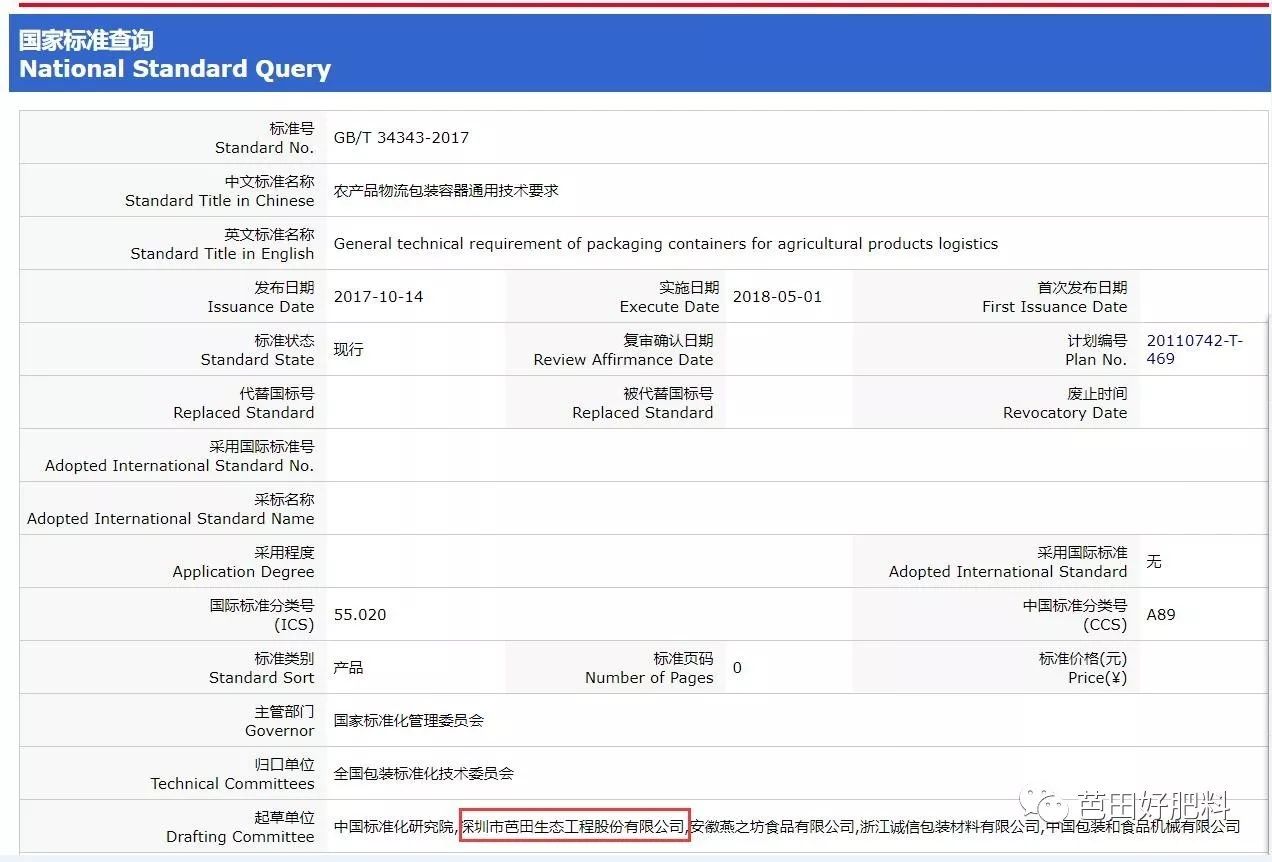The height and width of the screenshot is (862, 1272).
Task: Click Technical Committees value 全国包装标准化技术委员会
Action: point(424,773)
